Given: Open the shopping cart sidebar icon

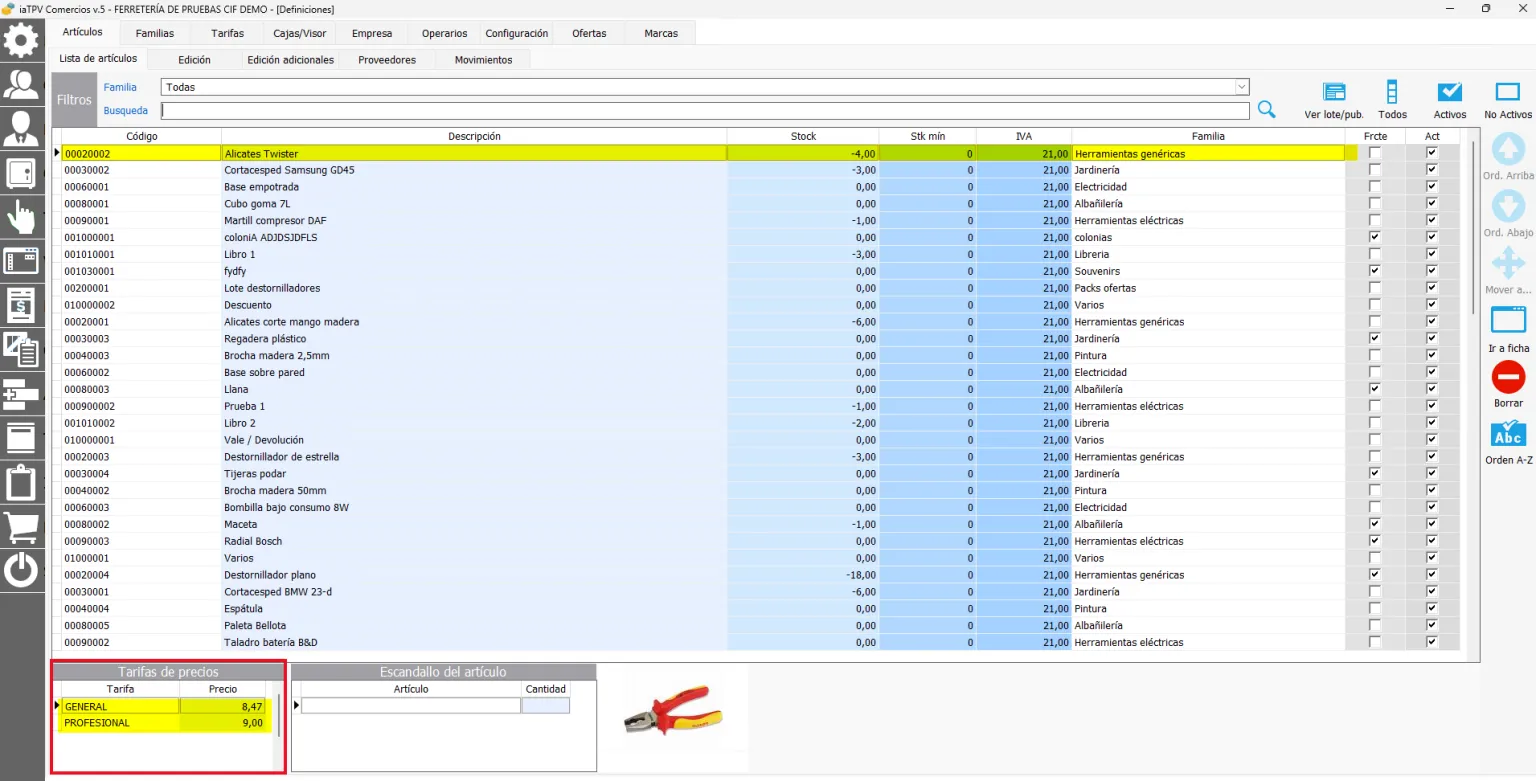Looking at the screenshot, I should click(x=22, y=526).
